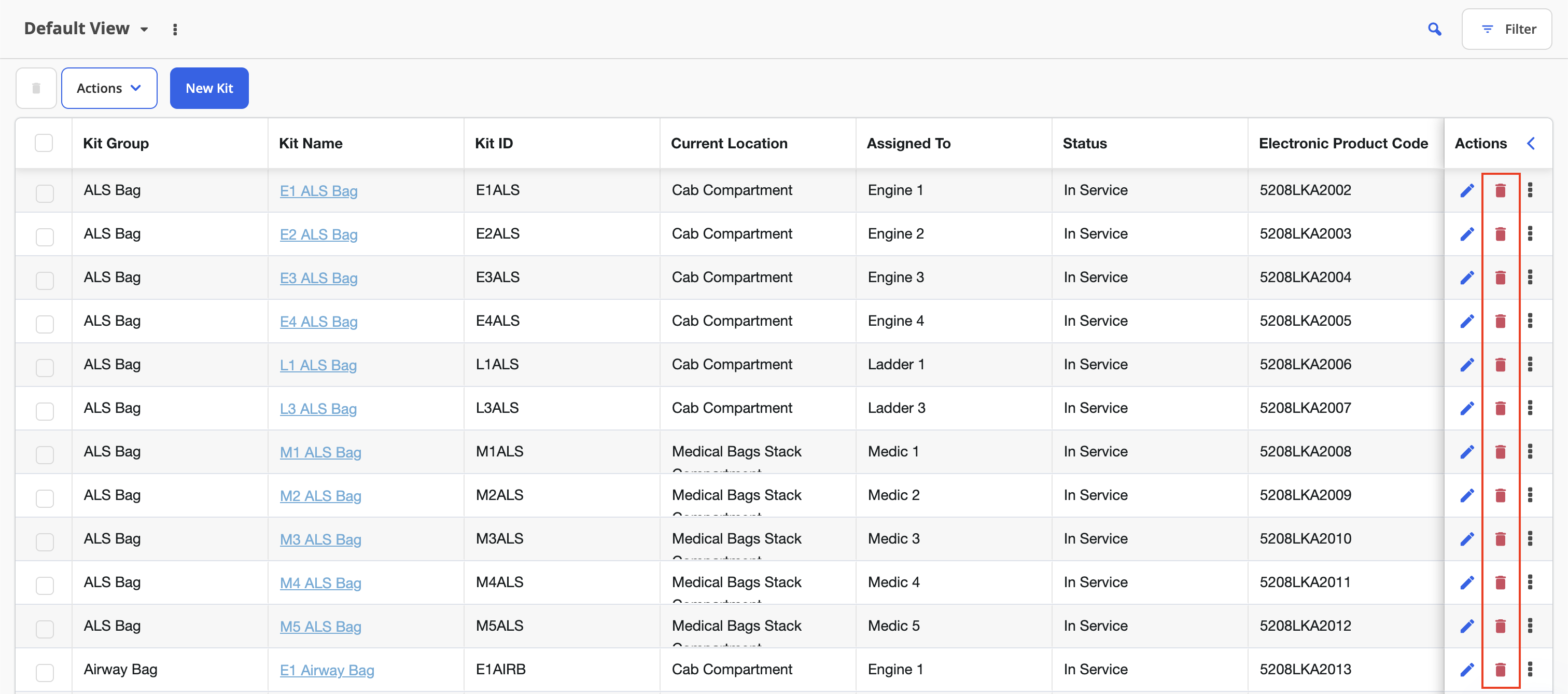1568x694 pixels.
Task: Open more options for E1 Airway Bag
Action: (1530, 670)
